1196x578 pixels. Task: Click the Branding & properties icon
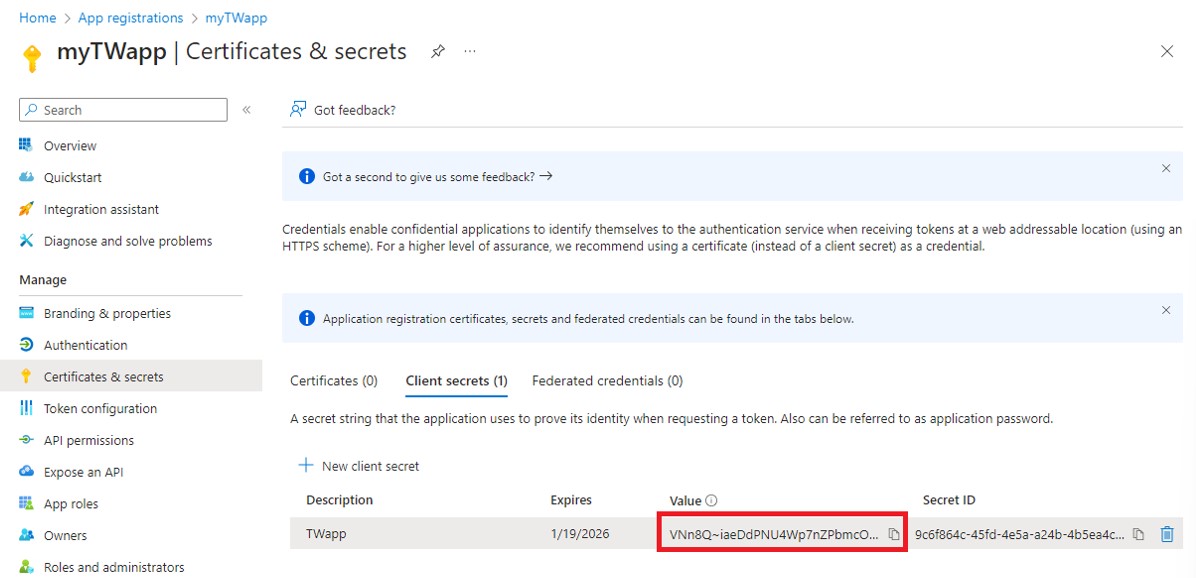(27, 313)
